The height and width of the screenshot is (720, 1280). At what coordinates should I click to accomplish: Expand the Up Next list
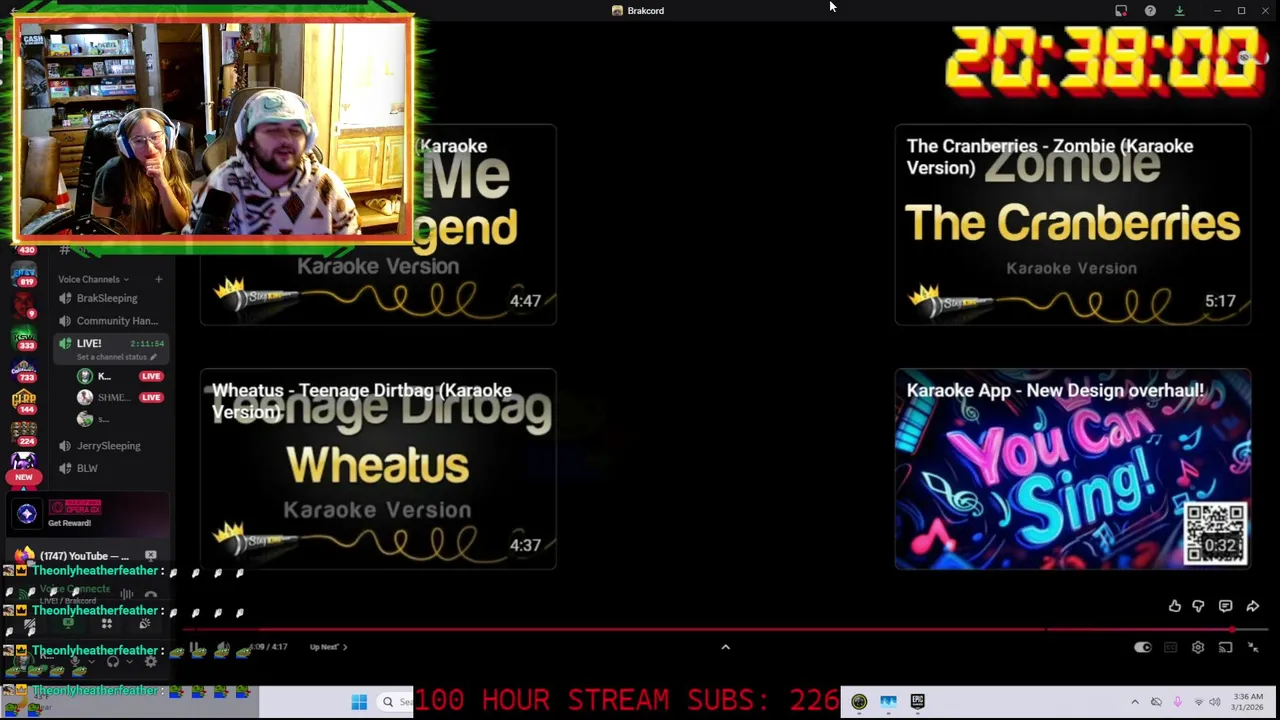click(x=328, y=647)
